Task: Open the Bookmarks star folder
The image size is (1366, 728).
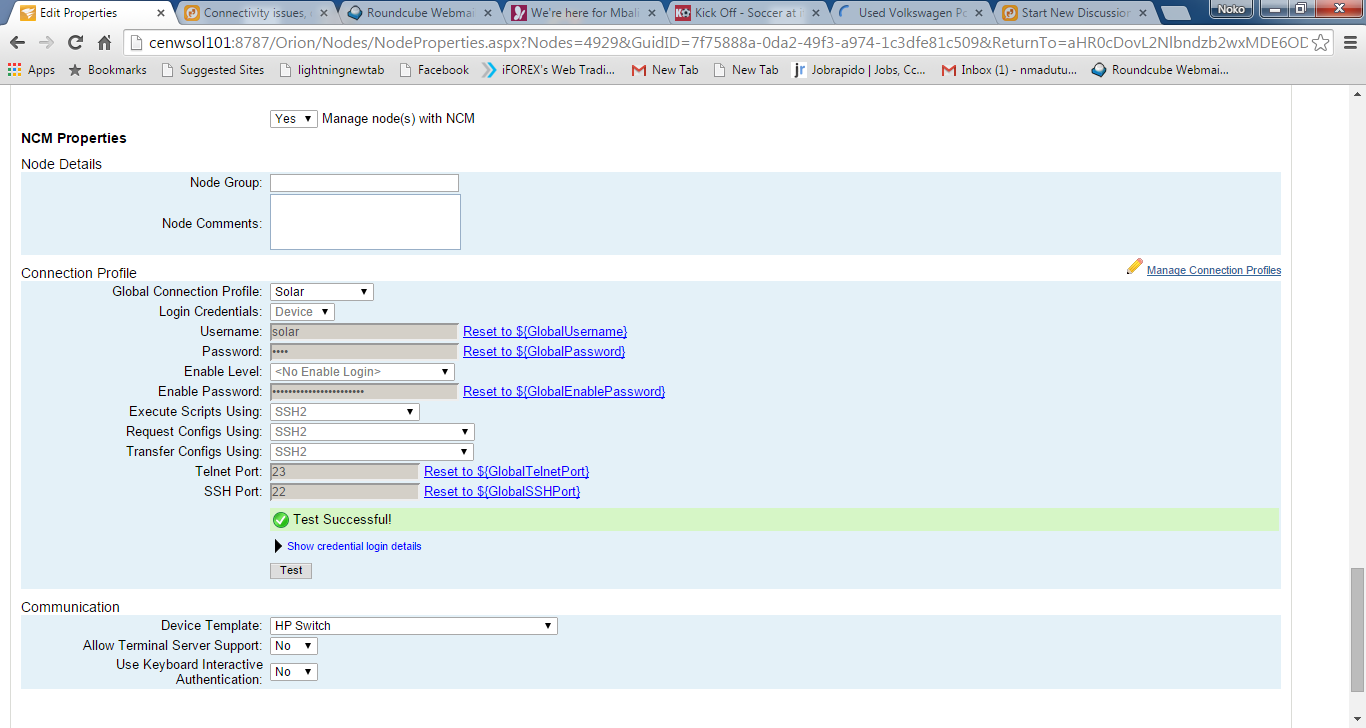Action: click(x=107, y=70)
